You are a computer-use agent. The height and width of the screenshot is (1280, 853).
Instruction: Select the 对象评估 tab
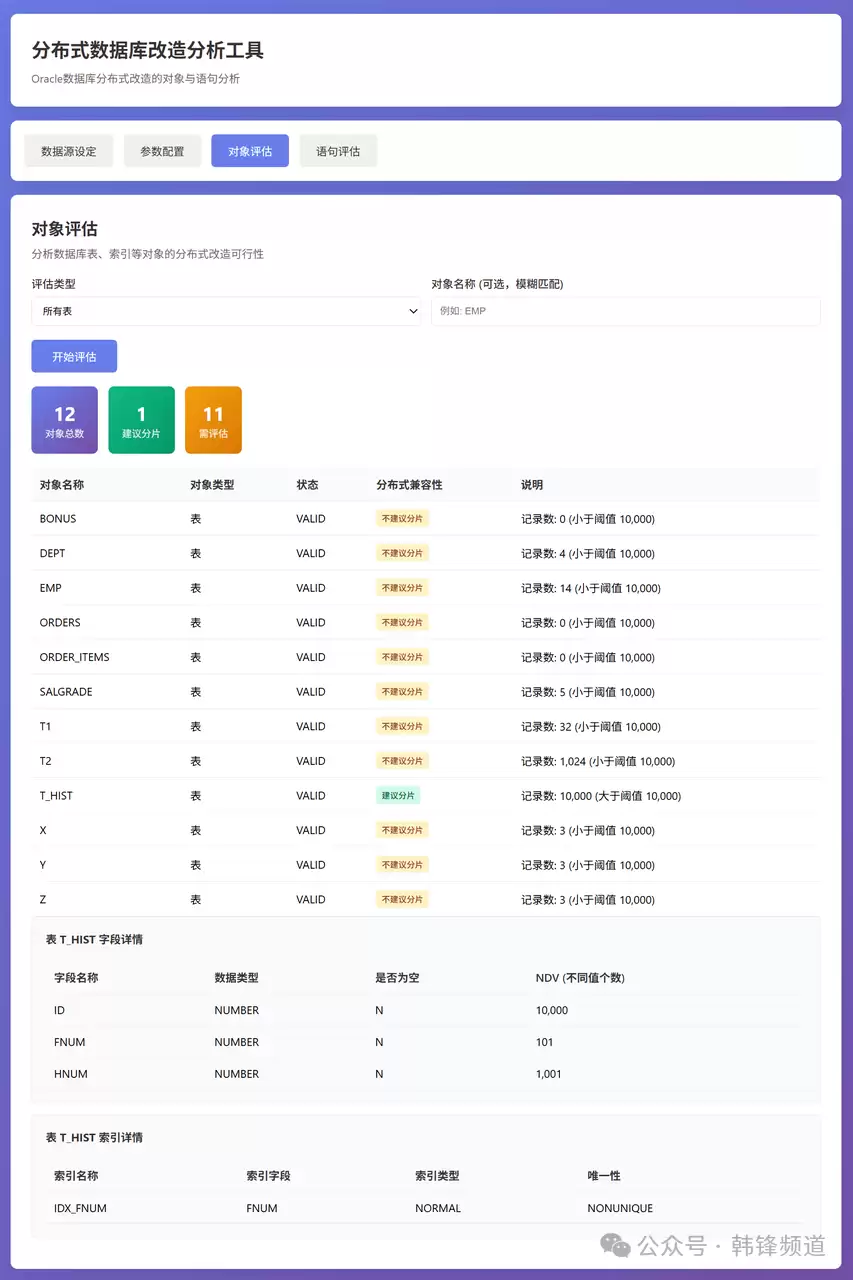pyautogui.click(x=250, y=151)
